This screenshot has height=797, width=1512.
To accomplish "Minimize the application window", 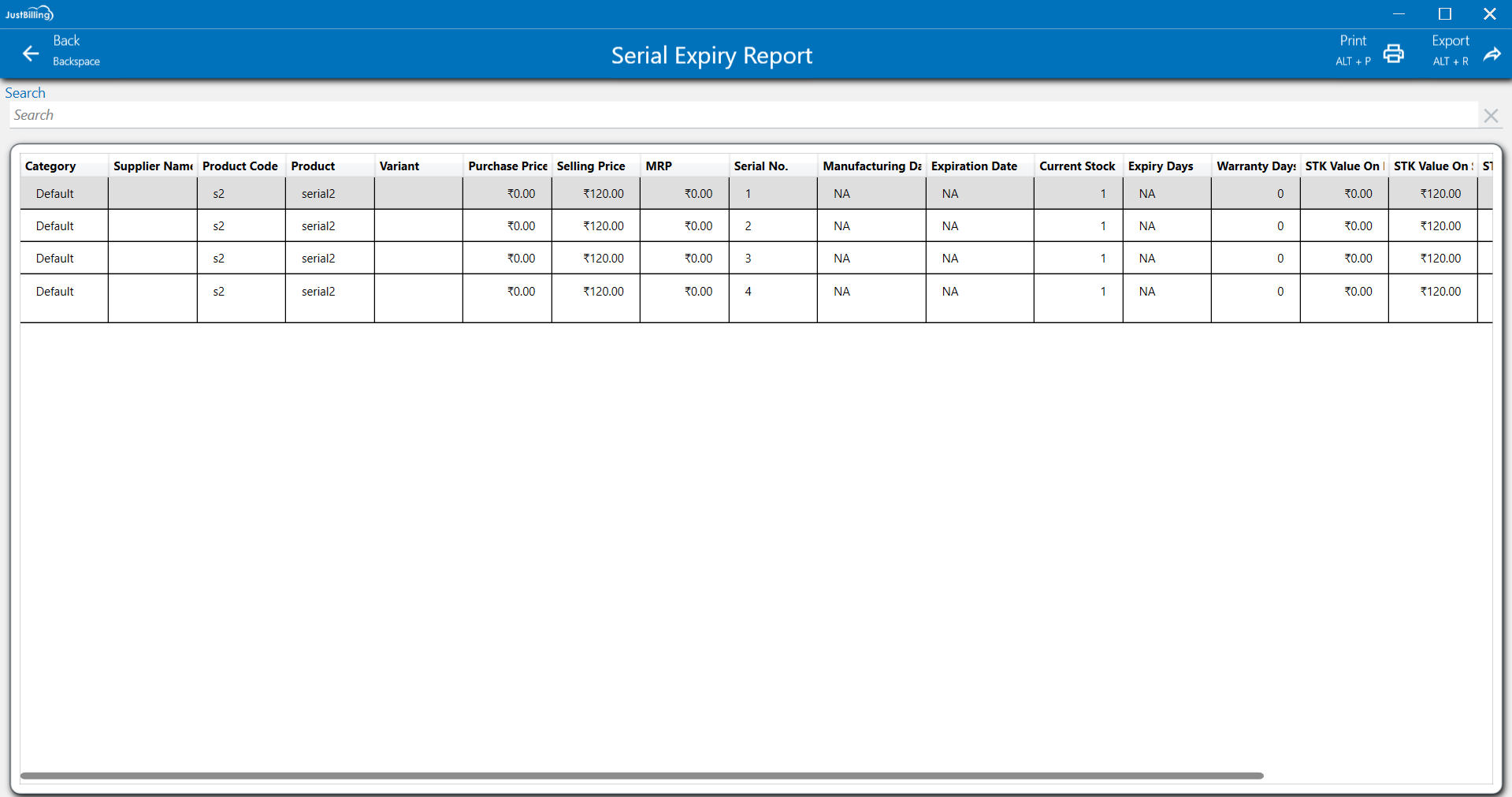I will pos(1399,14).
